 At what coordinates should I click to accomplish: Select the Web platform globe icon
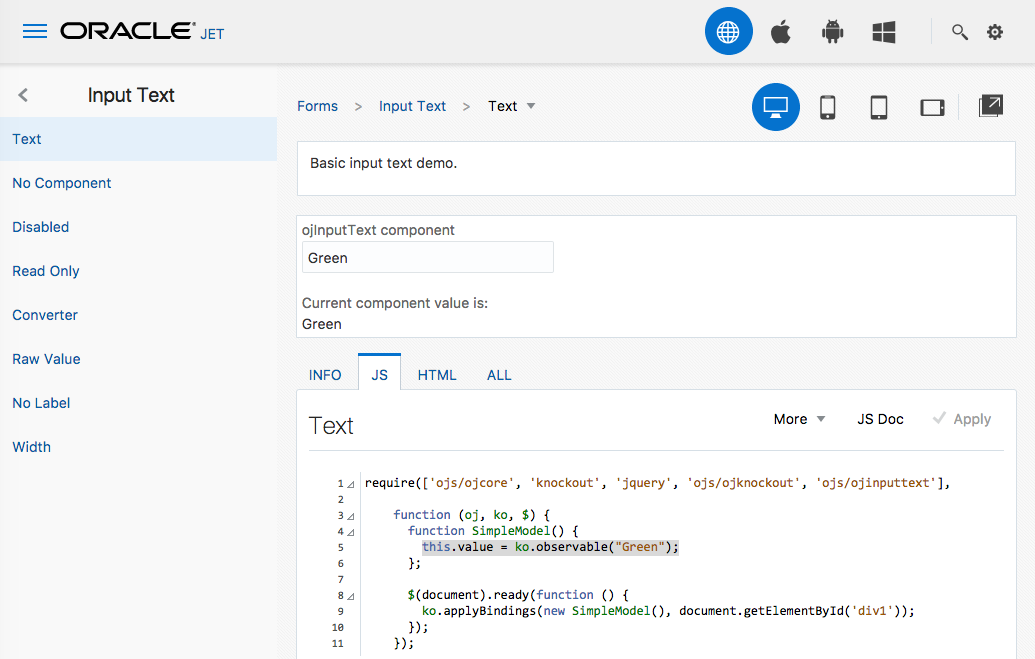pos(728,32)
